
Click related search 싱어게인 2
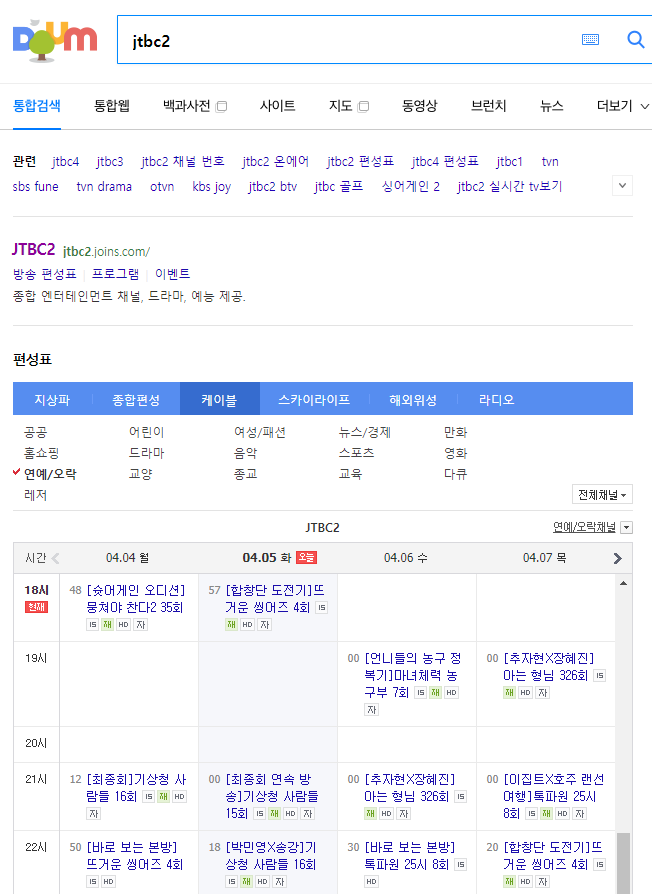pyautogui.click(x=410, y=186)
